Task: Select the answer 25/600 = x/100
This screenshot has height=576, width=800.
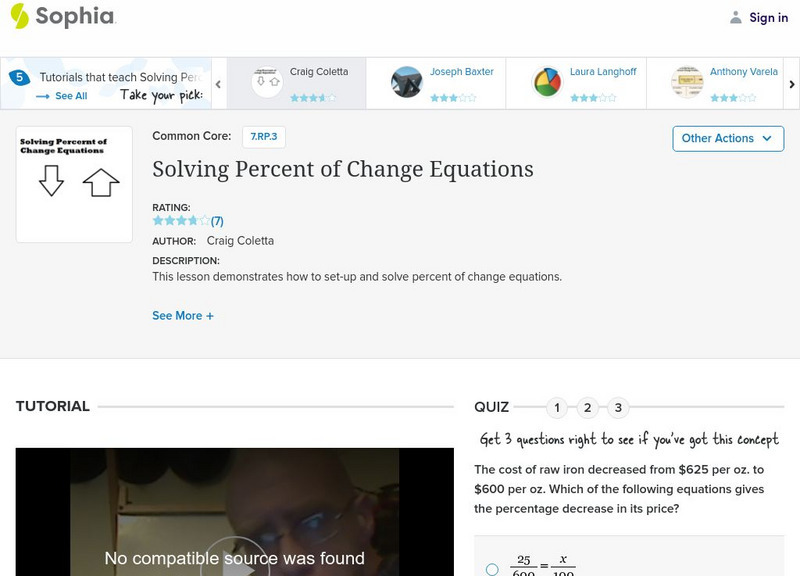Action: coord(490,567)
